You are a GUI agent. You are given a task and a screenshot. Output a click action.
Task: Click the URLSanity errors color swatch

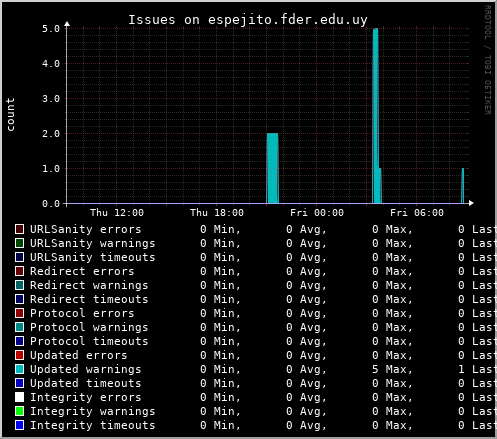pyautogui.click(x=20, y=229)
